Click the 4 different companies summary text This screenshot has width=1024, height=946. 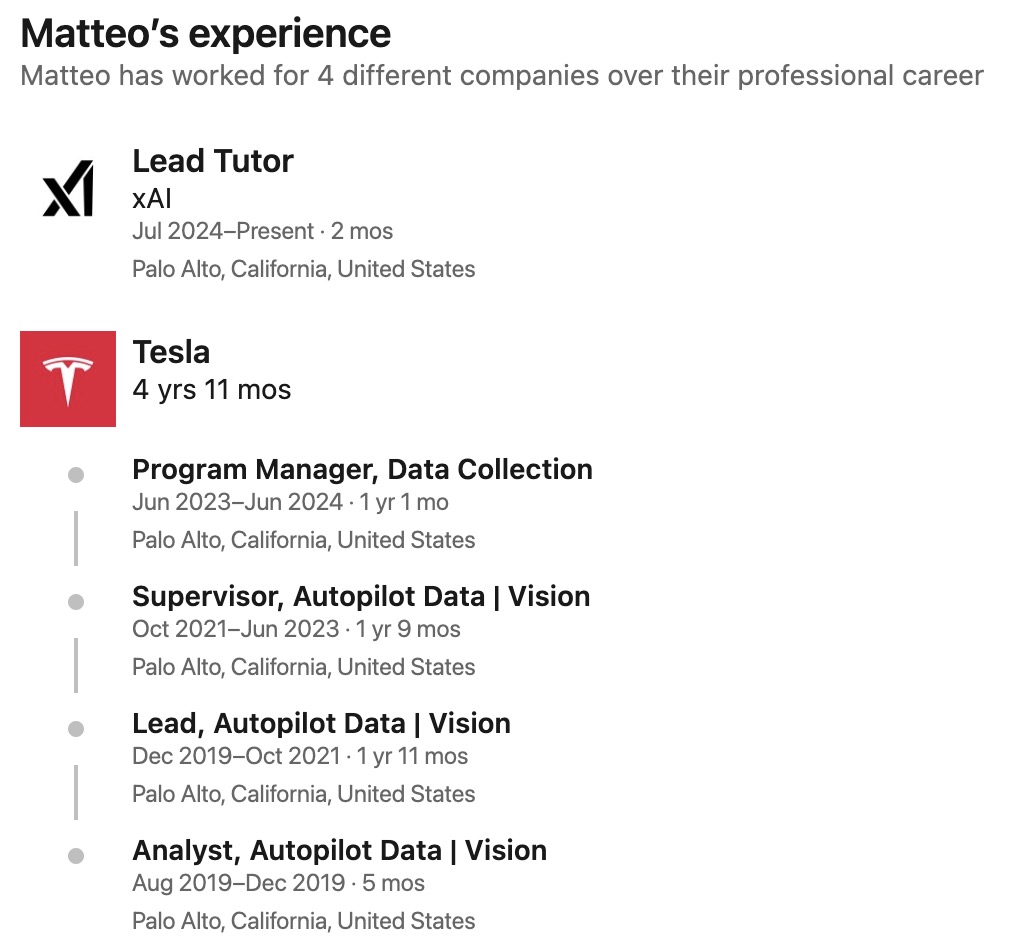501,76
